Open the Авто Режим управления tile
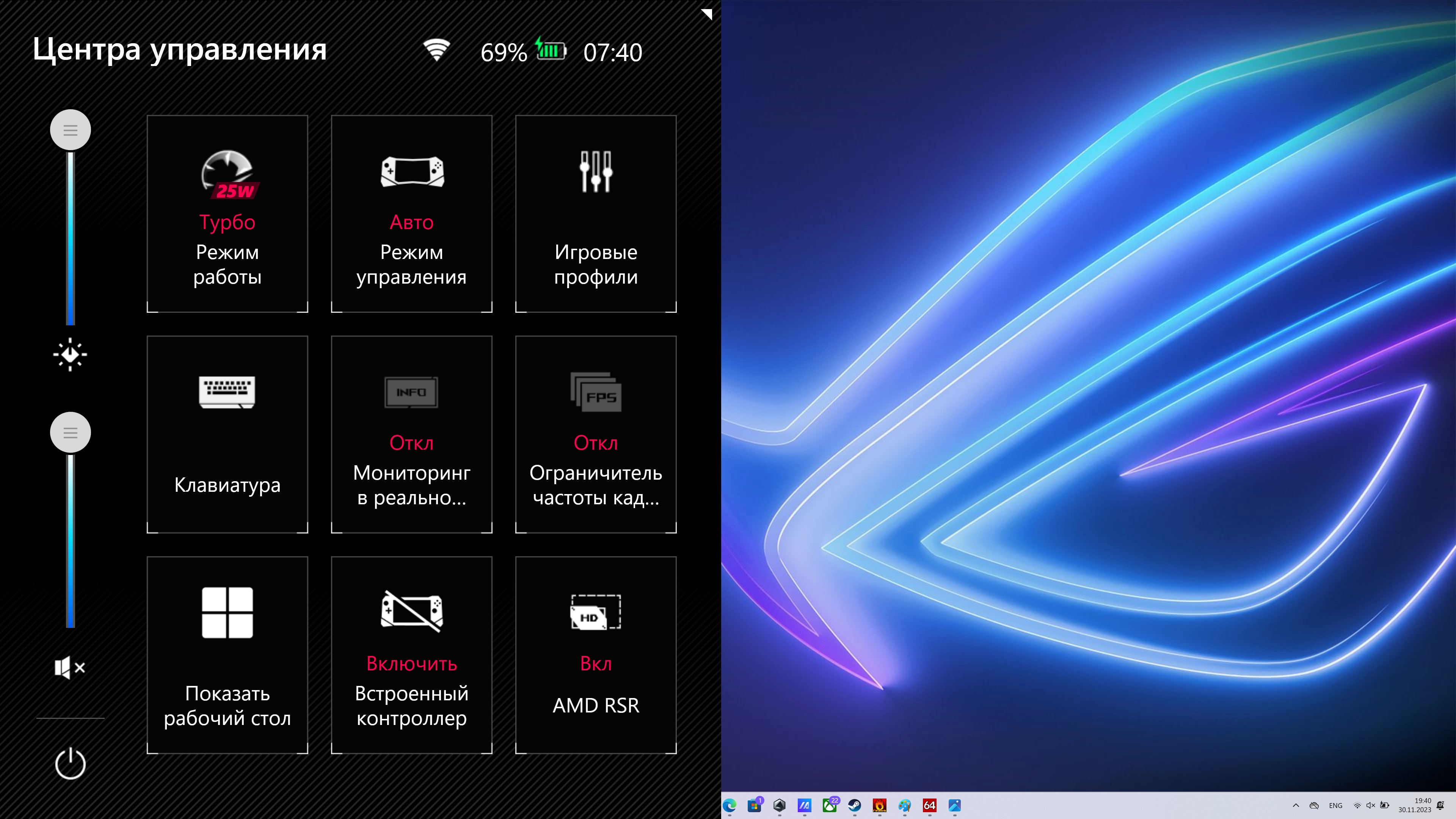The width and height of the screenshot is (1456, 819). [x=411, y=213]
